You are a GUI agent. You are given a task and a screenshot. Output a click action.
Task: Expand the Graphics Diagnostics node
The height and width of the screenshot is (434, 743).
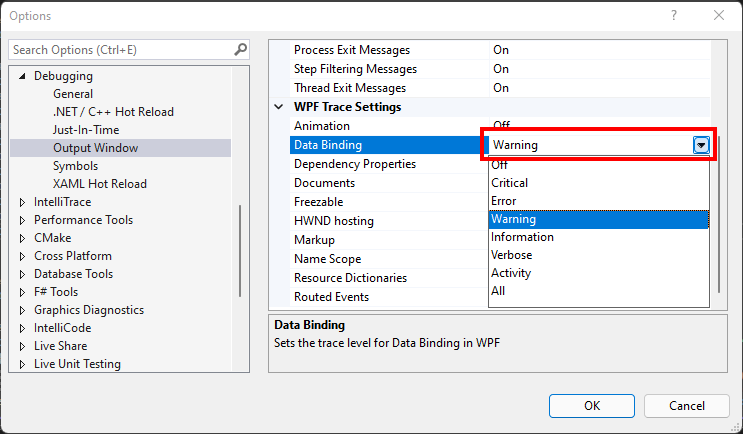[x=22, y=310]
